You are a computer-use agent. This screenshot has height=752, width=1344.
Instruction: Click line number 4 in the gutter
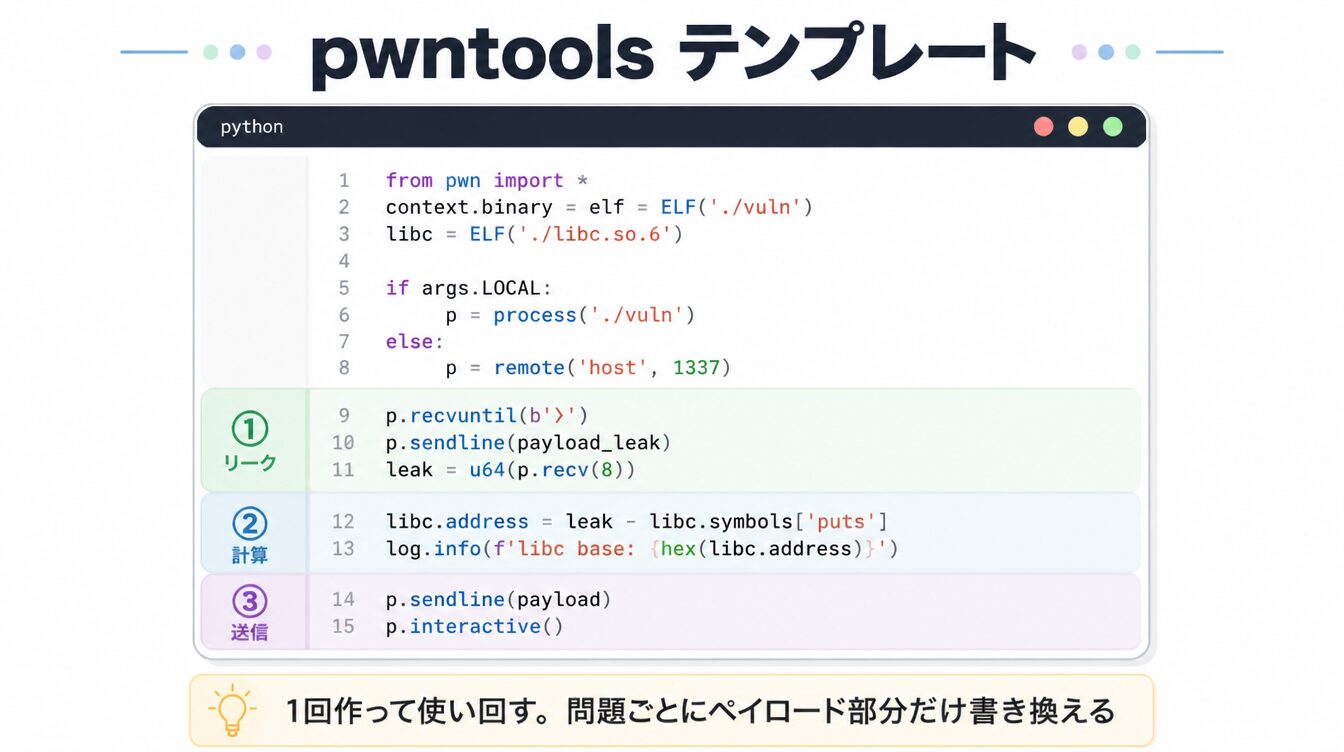[344, 261]
